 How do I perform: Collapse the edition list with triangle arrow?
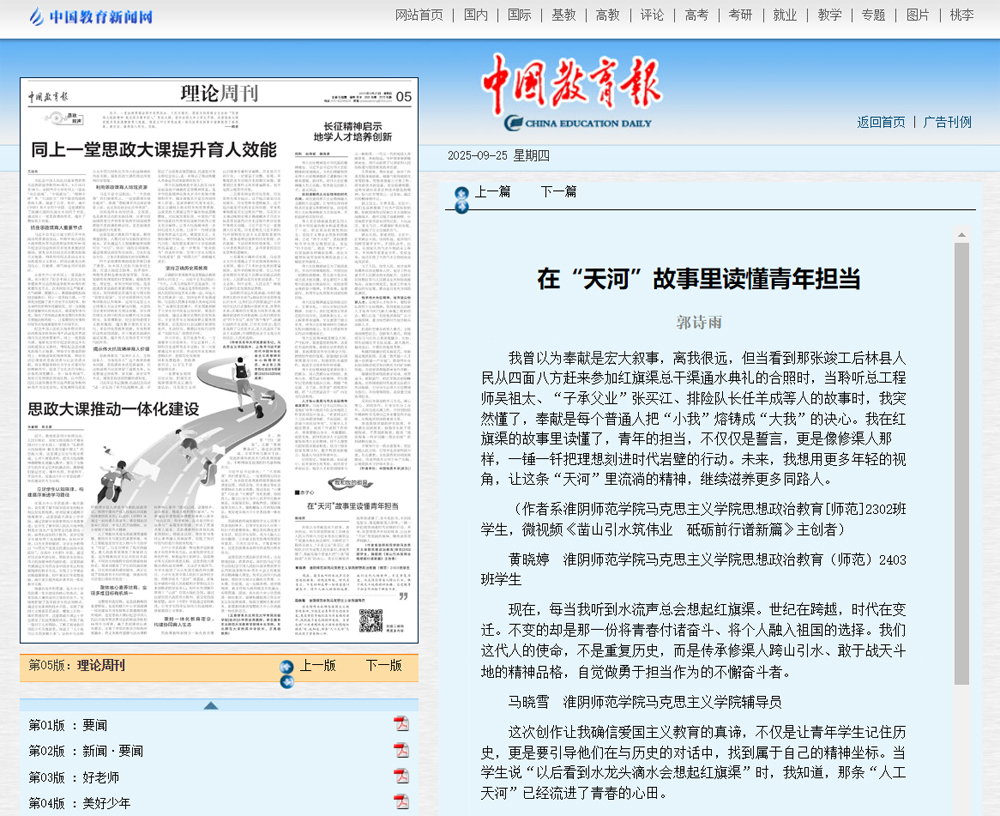click(x=210, y=705)
